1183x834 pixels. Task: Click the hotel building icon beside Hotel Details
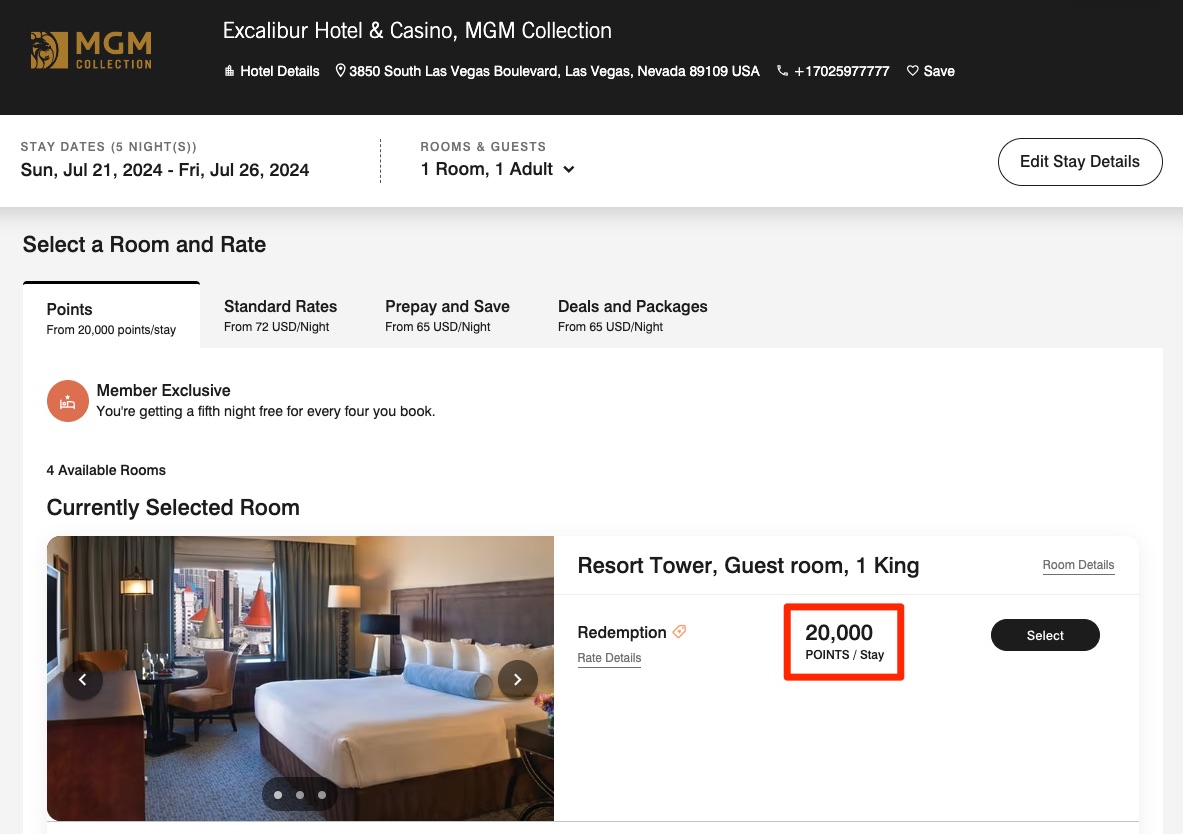(x=228, y=71)
